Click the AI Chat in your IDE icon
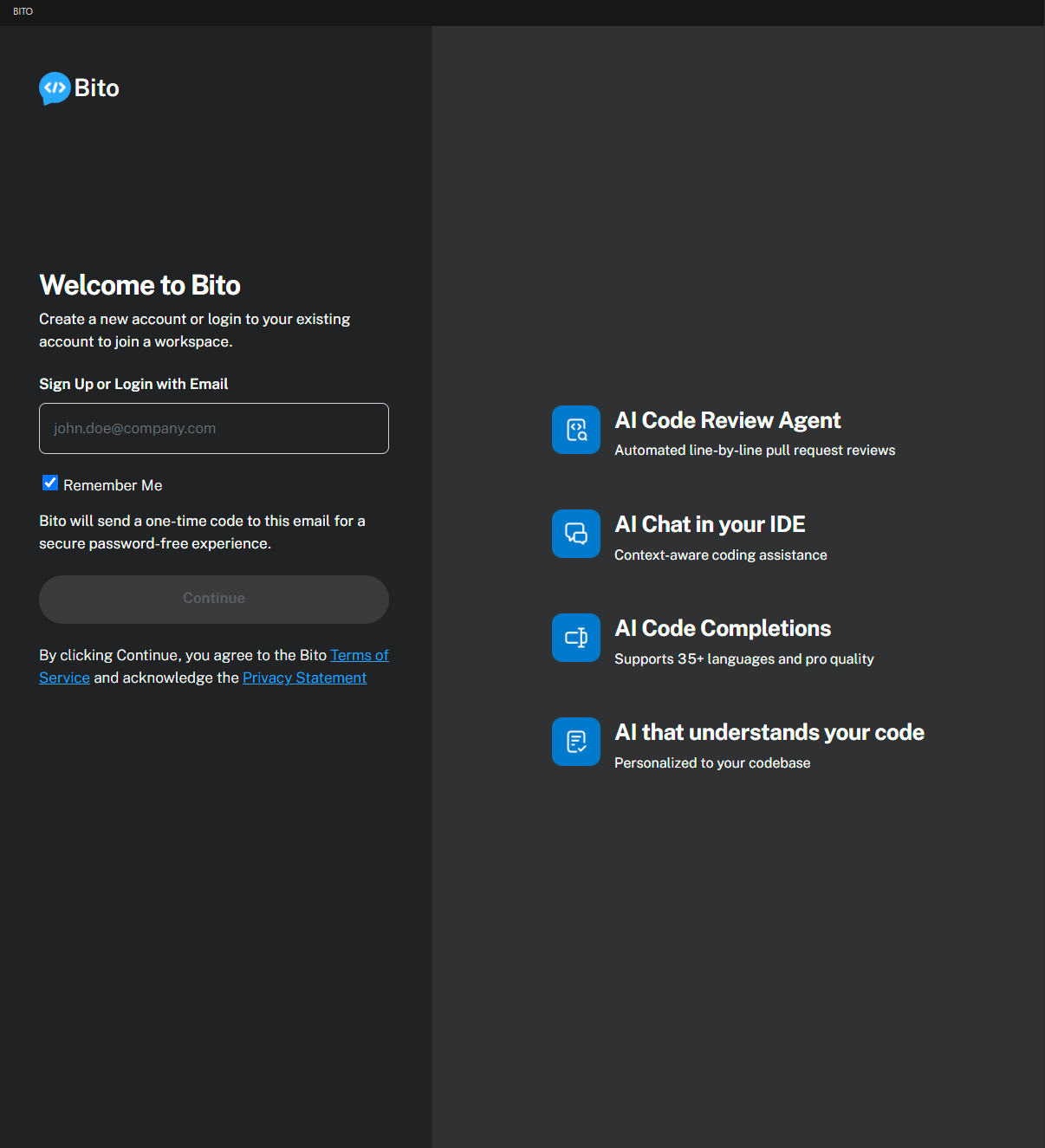 (x=576, y=534)
